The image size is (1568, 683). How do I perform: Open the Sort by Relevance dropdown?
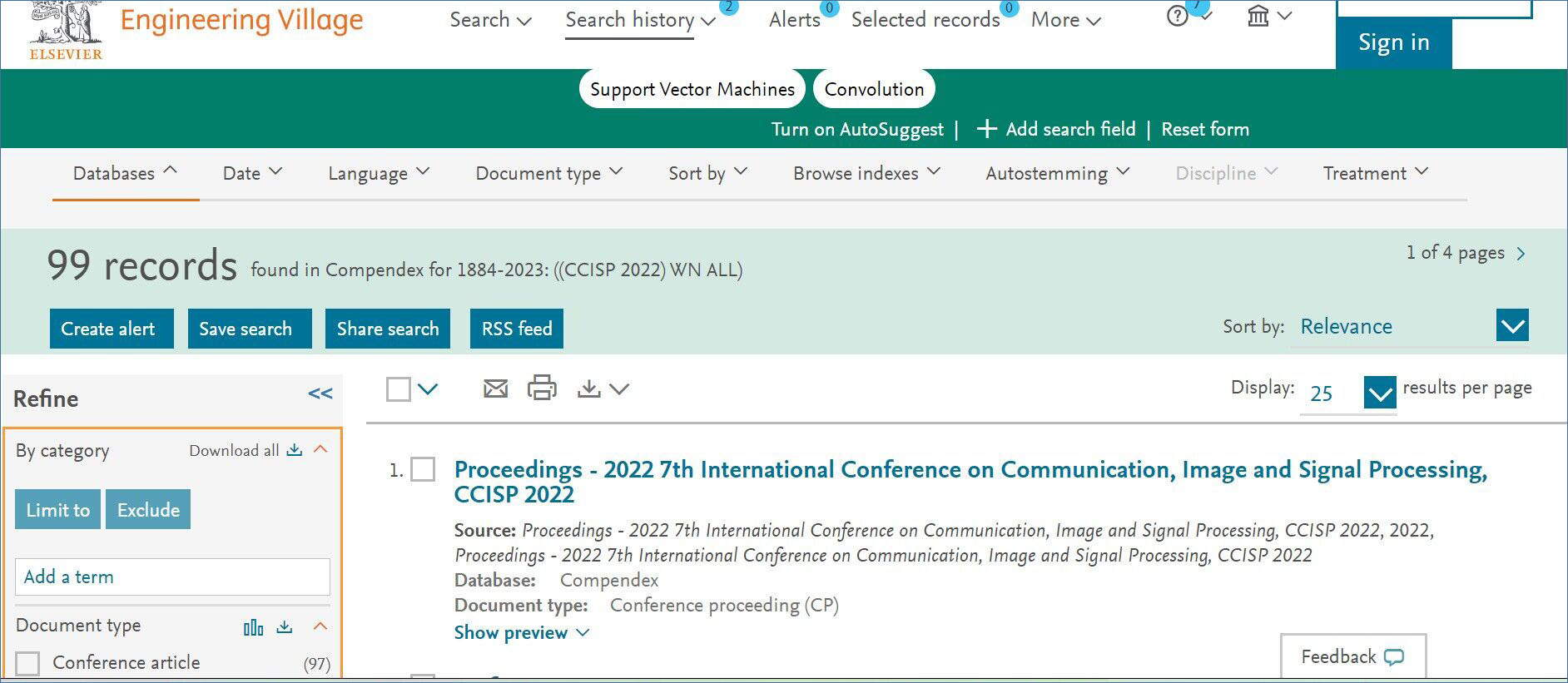pos(1511,325)
